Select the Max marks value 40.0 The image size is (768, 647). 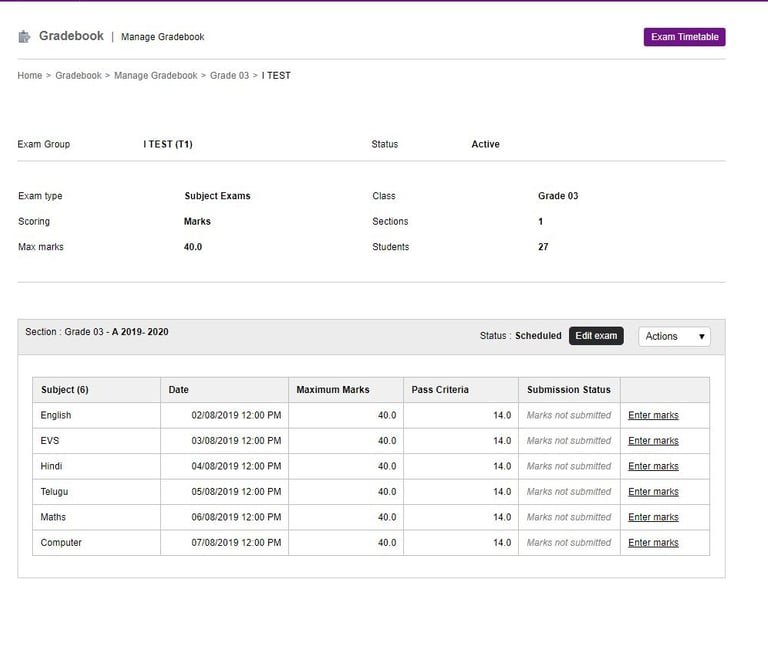193,247
